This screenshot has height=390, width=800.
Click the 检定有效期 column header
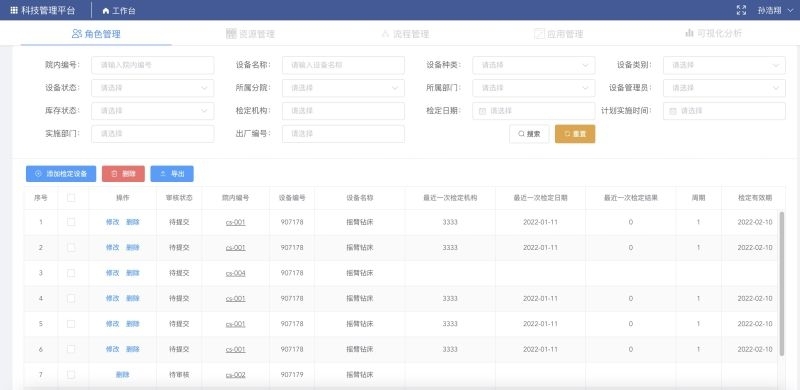click(755, 198)
